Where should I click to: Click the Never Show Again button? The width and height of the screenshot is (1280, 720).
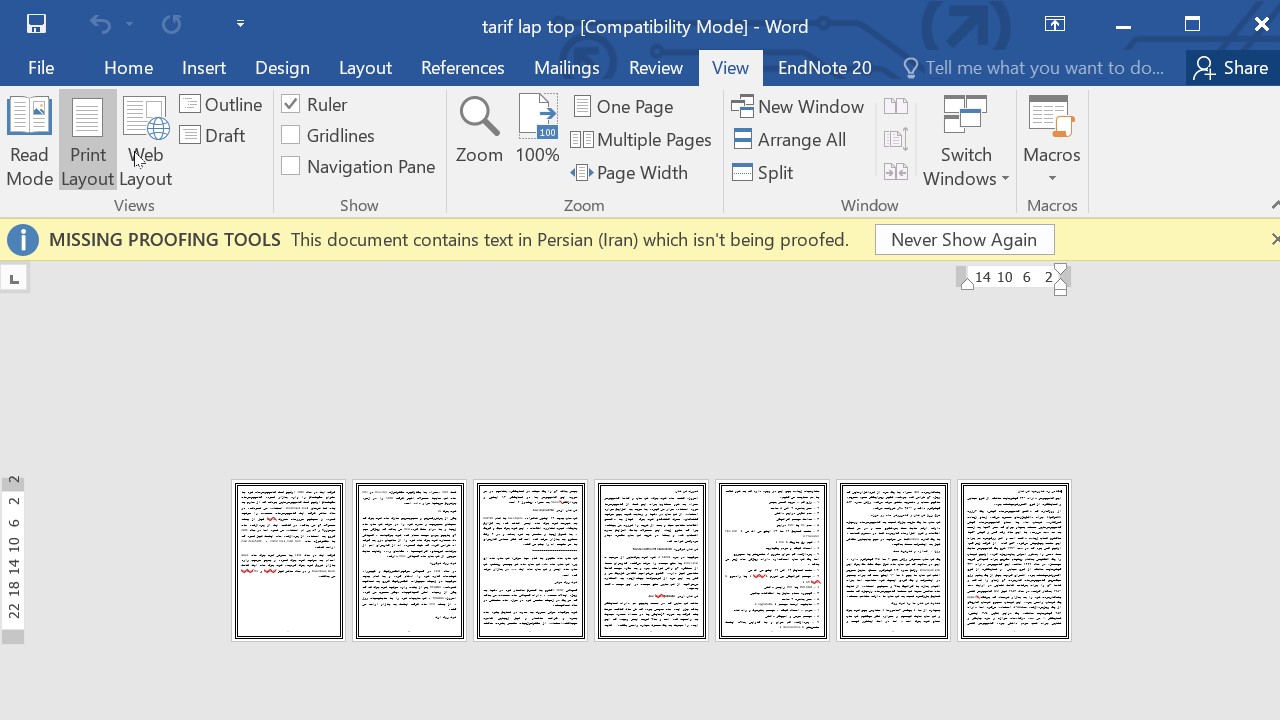tap(964, 240)
